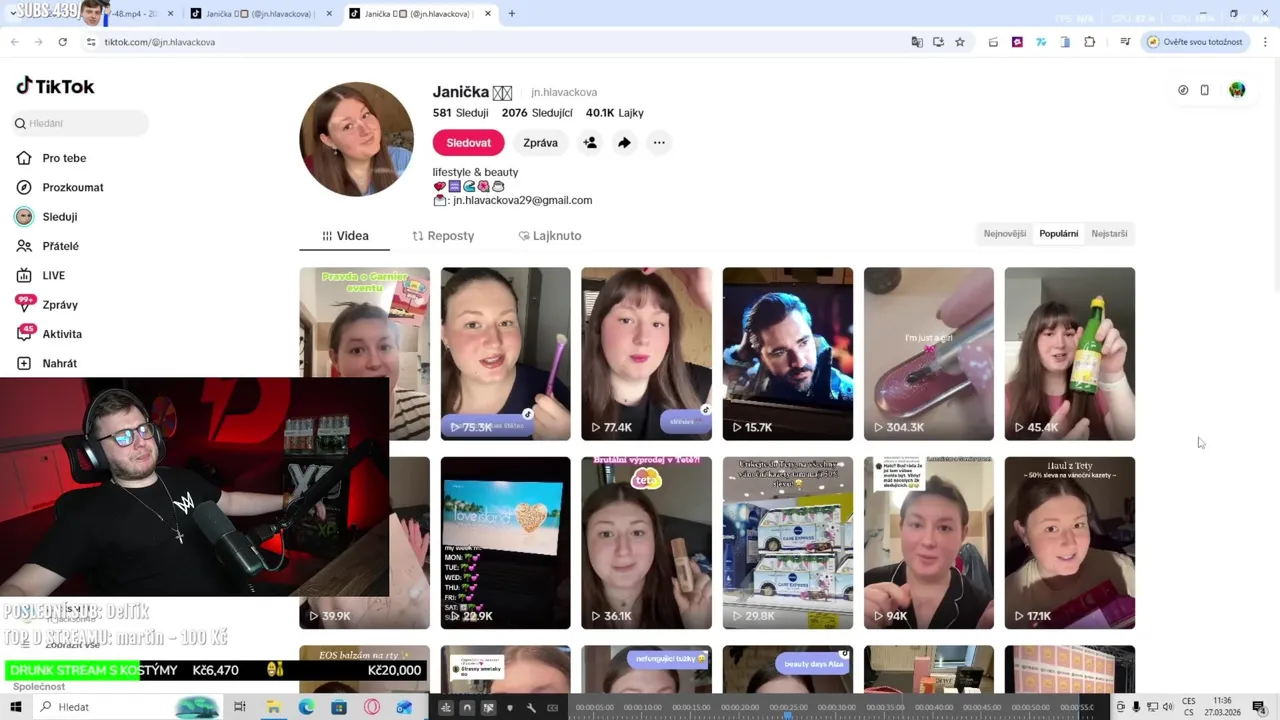Open a new browser tab
This screenshot has width=1280, height=720.
[512, 14]
